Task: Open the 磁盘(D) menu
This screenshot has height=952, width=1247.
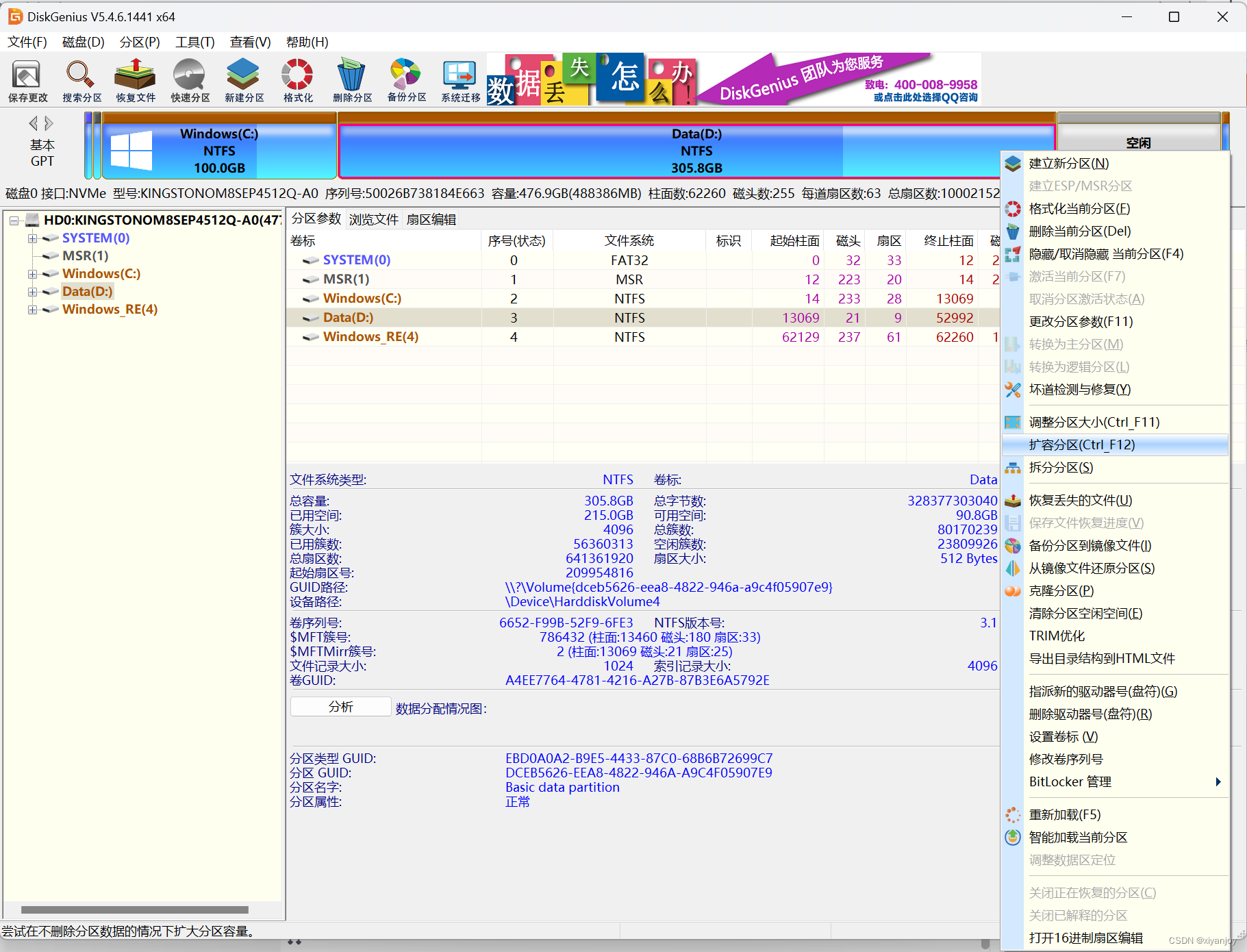Action: point(83,42)
